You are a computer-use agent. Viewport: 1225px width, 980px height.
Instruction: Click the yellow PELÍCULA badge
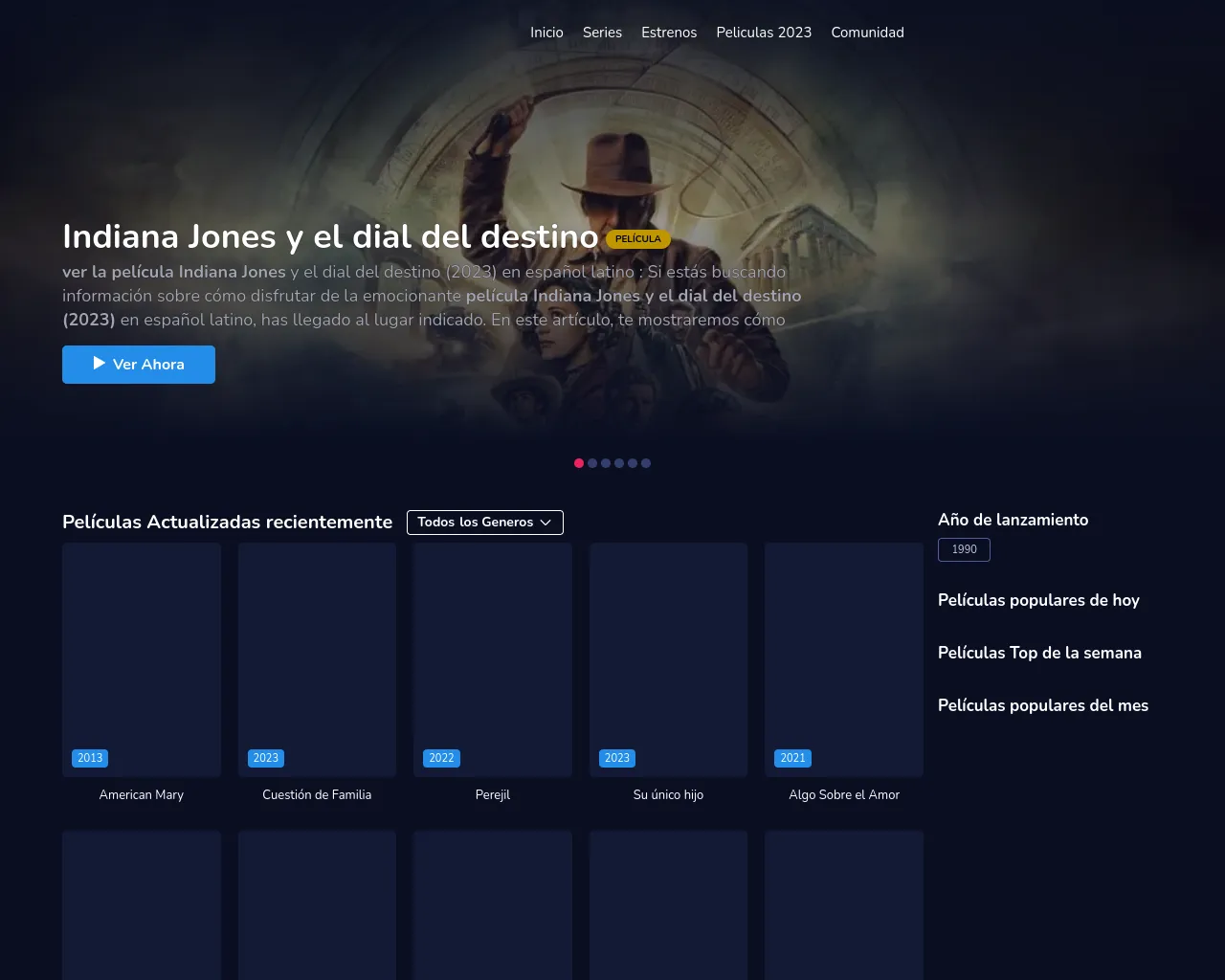click(x=637, y=239)
